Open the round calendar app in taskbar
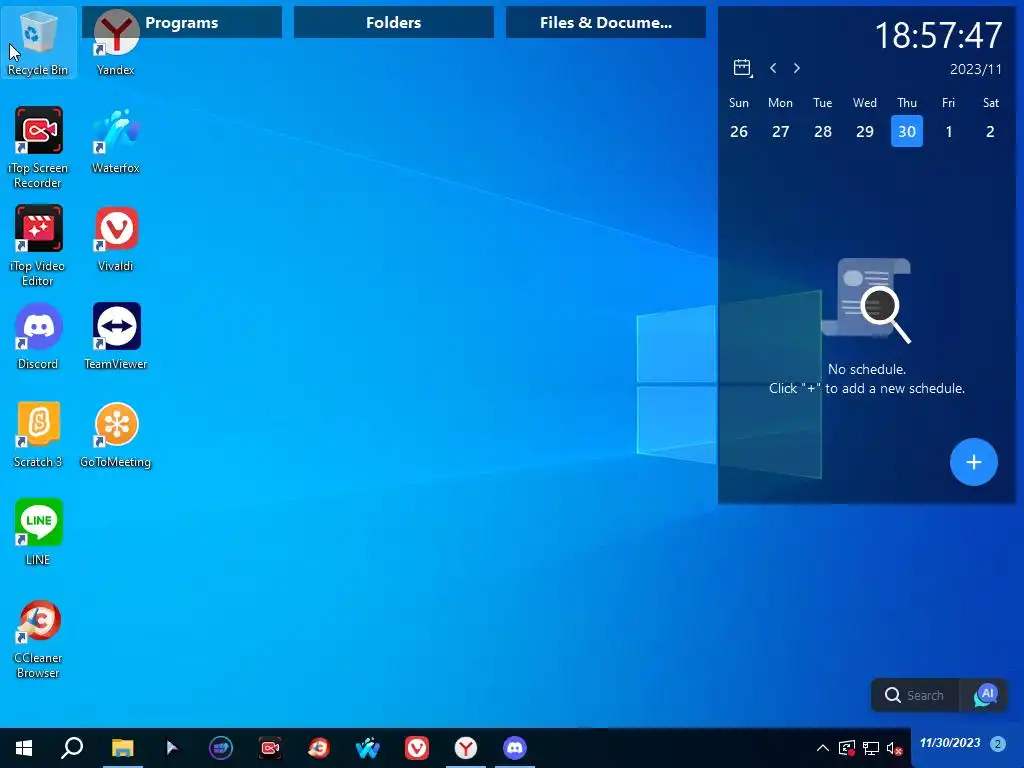 pyautogui.click(x=221, y=748)
